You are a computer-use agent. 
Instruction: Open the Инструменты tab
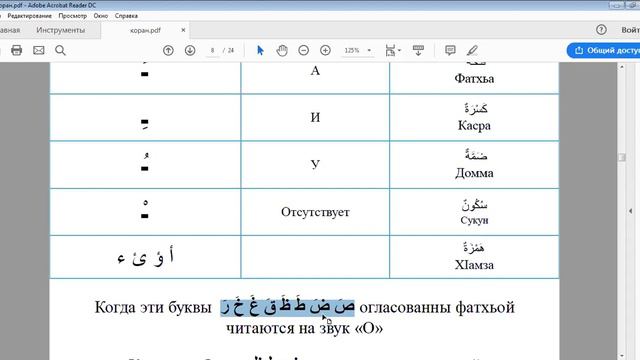point(60,30)
